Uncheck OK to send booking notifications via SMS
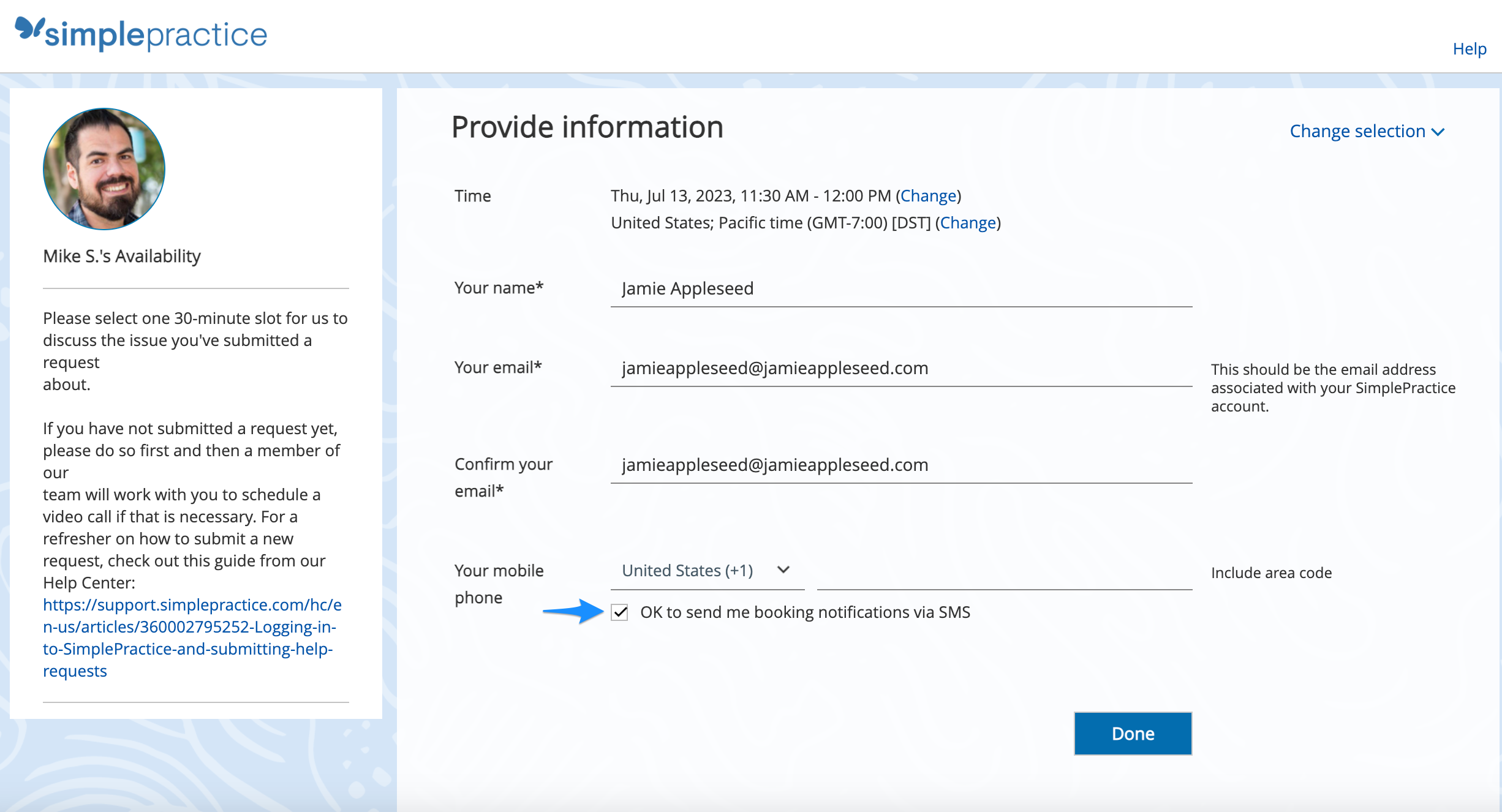 pyautogui.click(x=620, y=612)
